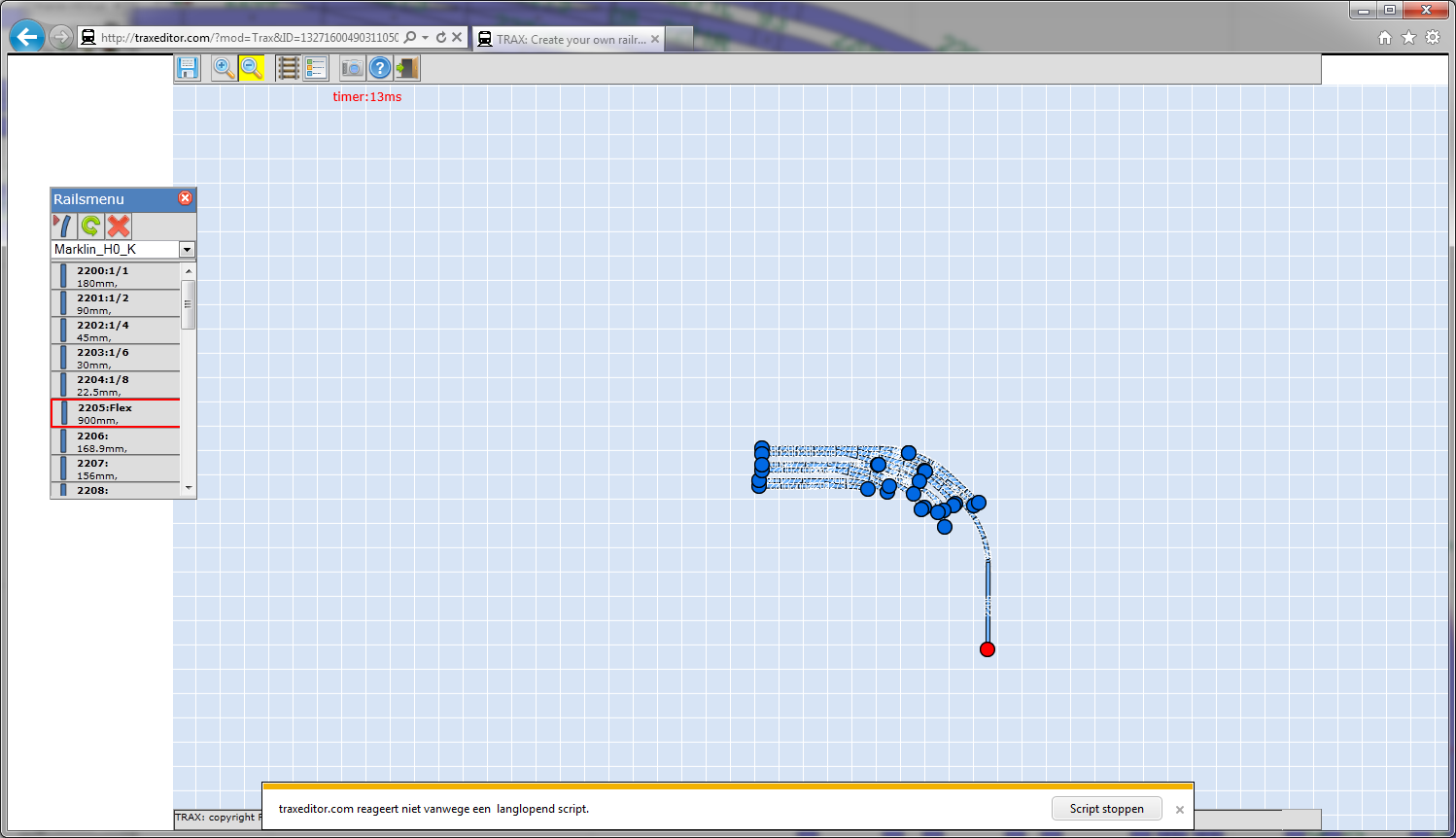Zoom in with the plus magnifier
1456x838 pixels.
click(224, 68)
